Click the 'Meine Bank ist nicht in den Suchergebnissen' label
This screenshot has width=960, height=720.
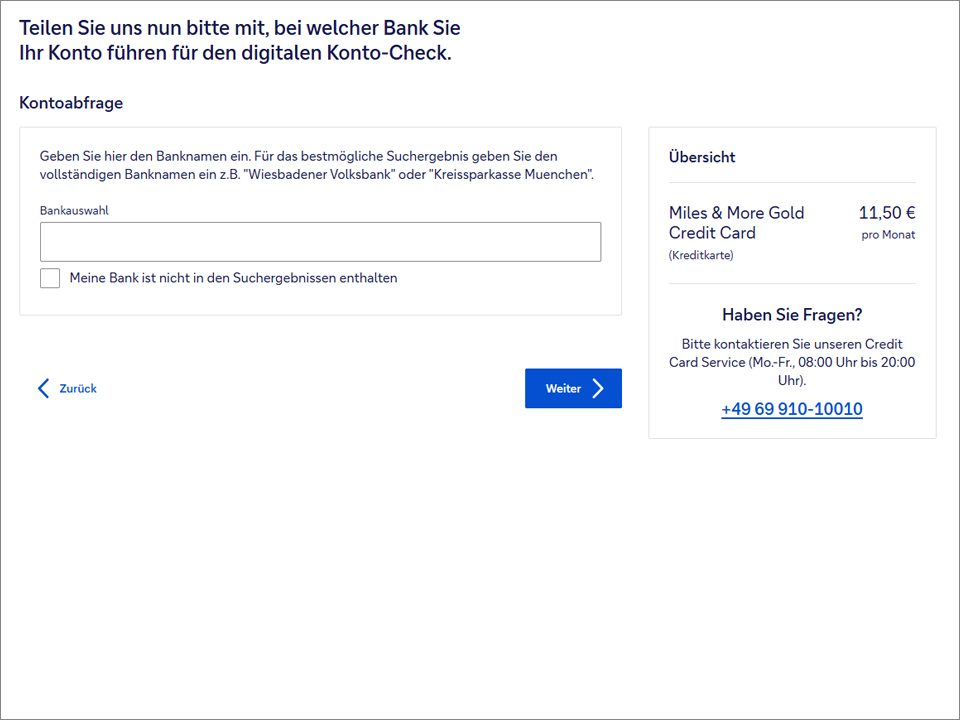(x=233, y=278)
